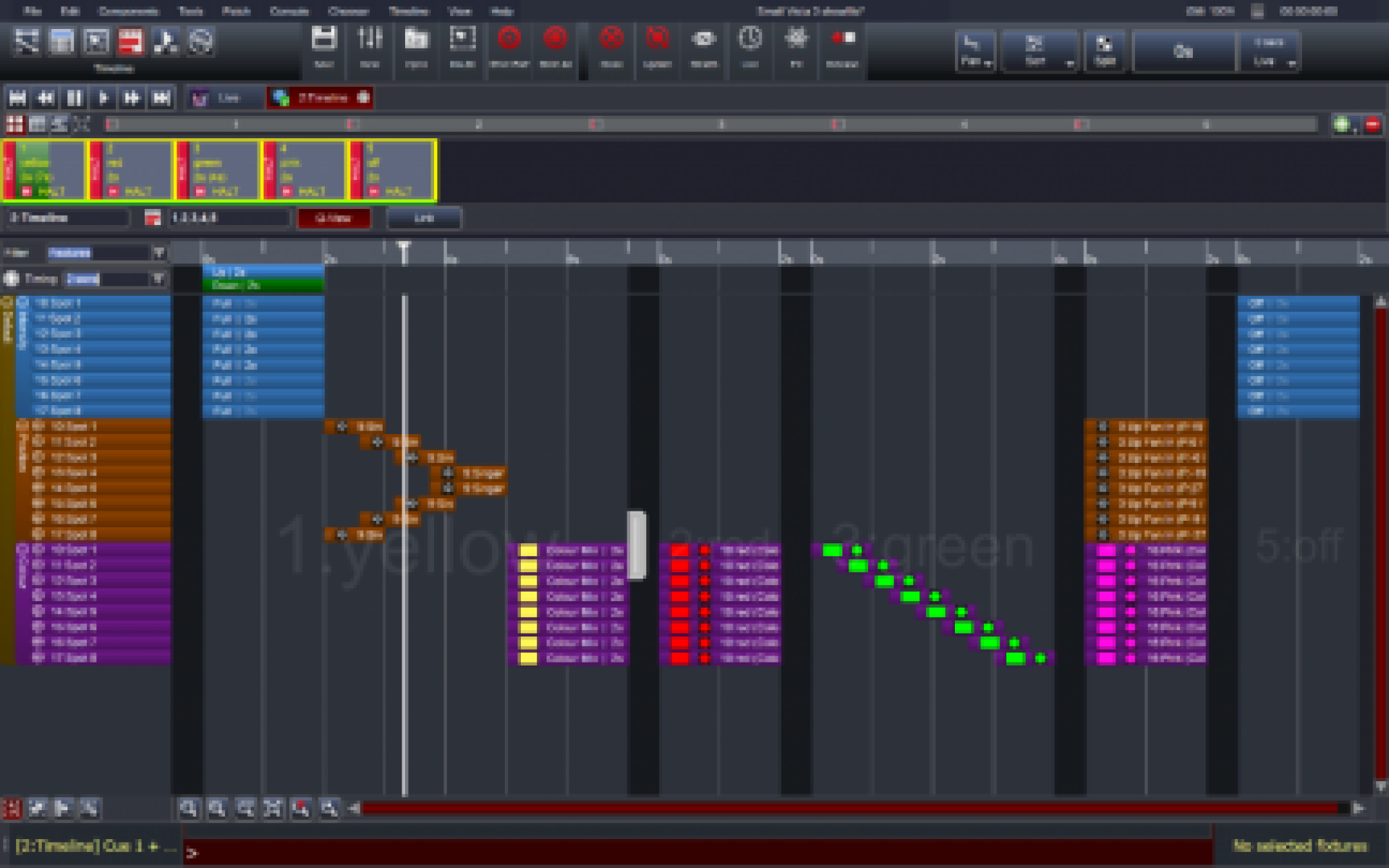This screenshot has height=868, width=1389.
Task: Select the red Timeline view icon
Action: [130, 41]
